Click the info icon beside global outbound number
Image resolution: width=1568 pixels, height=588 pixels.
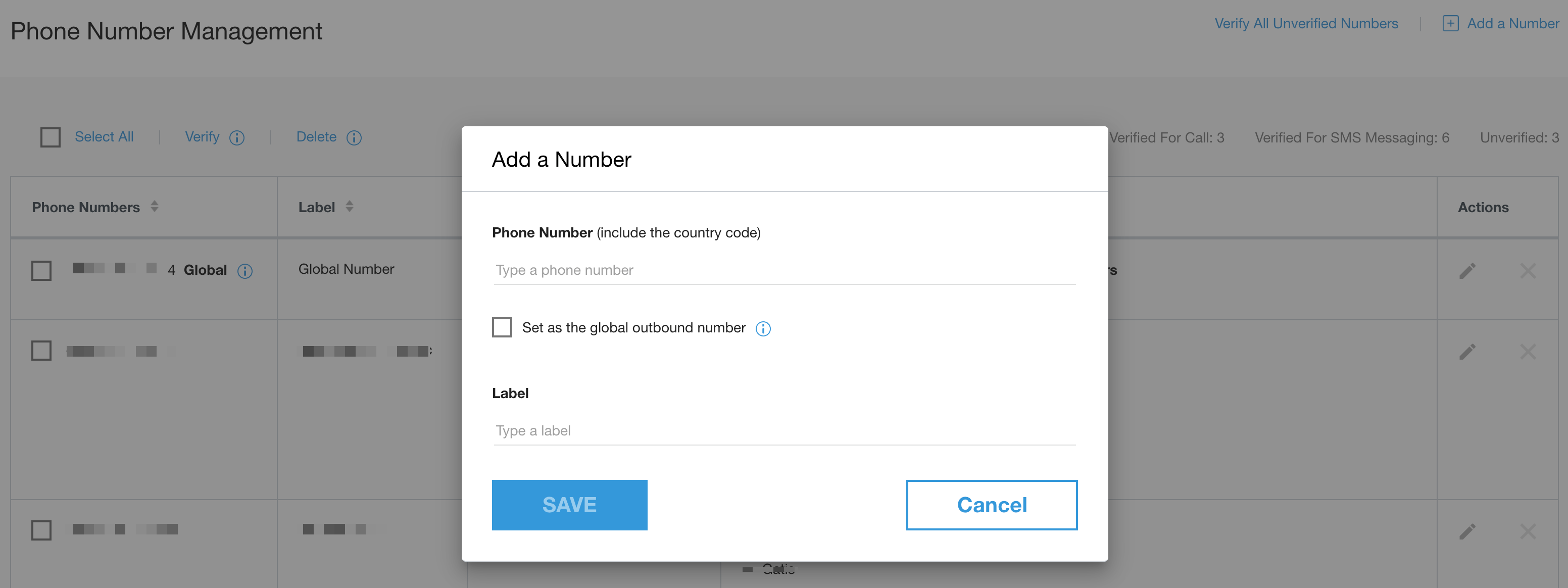[x=763, y=329]
